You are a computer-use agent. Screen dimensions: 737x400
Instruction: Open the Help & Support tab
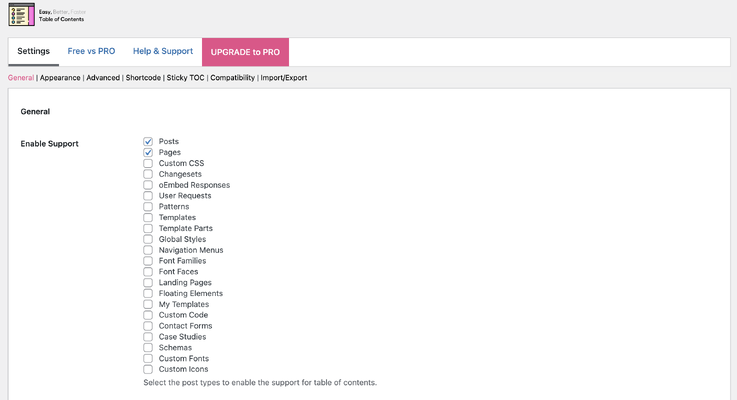(x=163, y=51)
